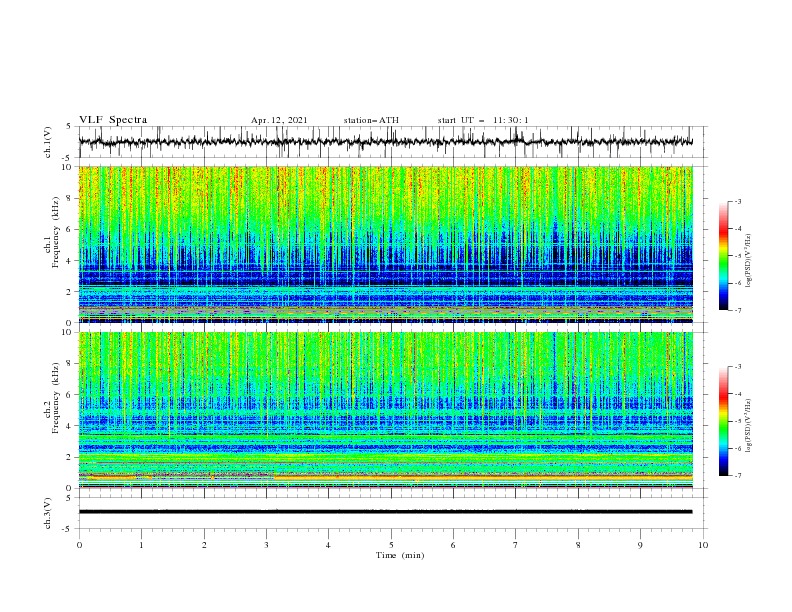Click the time axis tick label '7'
Viewport: 792px width, 612px height.
pyautogui.click(x=516, y=545)
